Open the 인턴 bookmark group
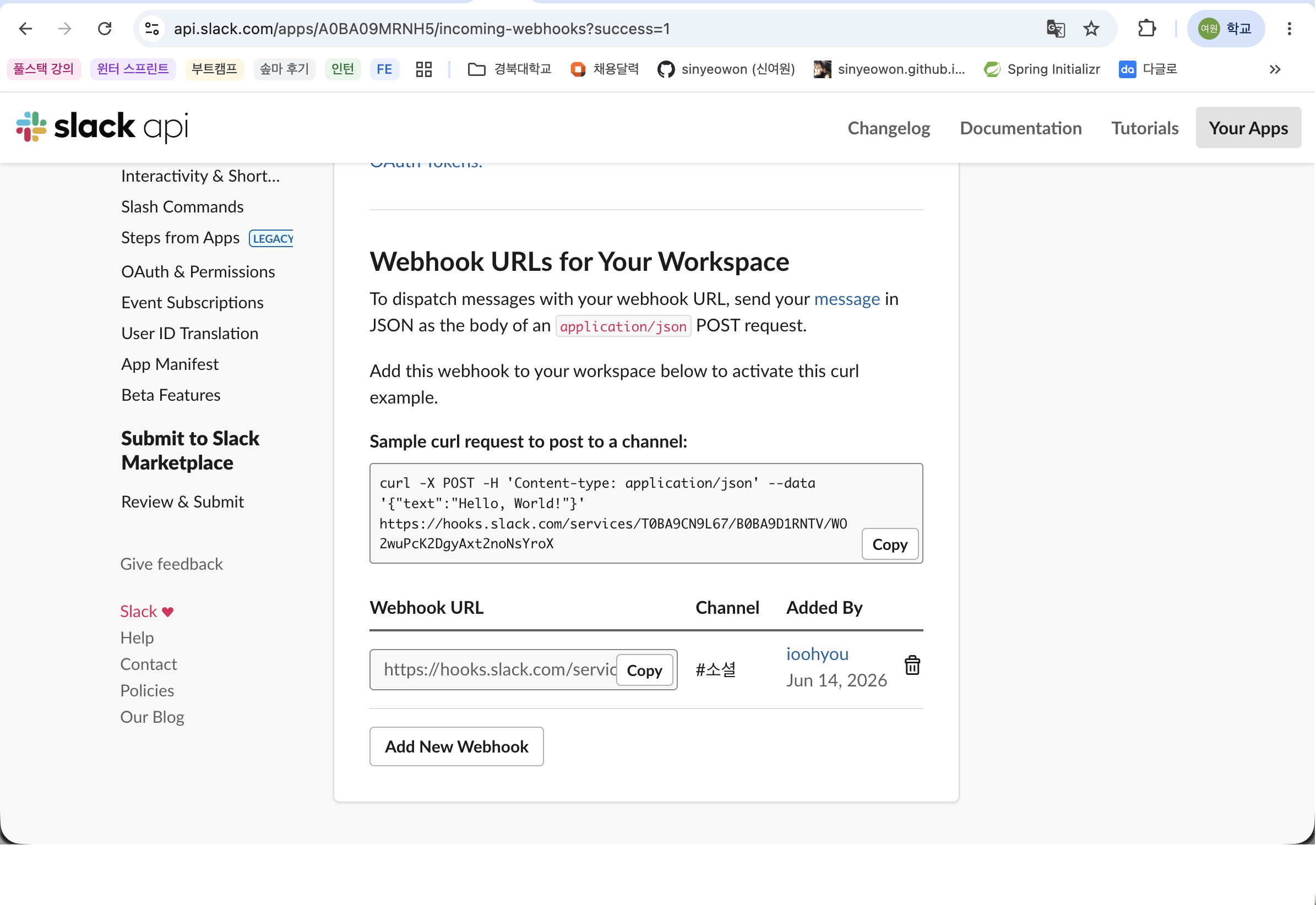Viewport: 1316px width, 905px height. coord(342,69)
